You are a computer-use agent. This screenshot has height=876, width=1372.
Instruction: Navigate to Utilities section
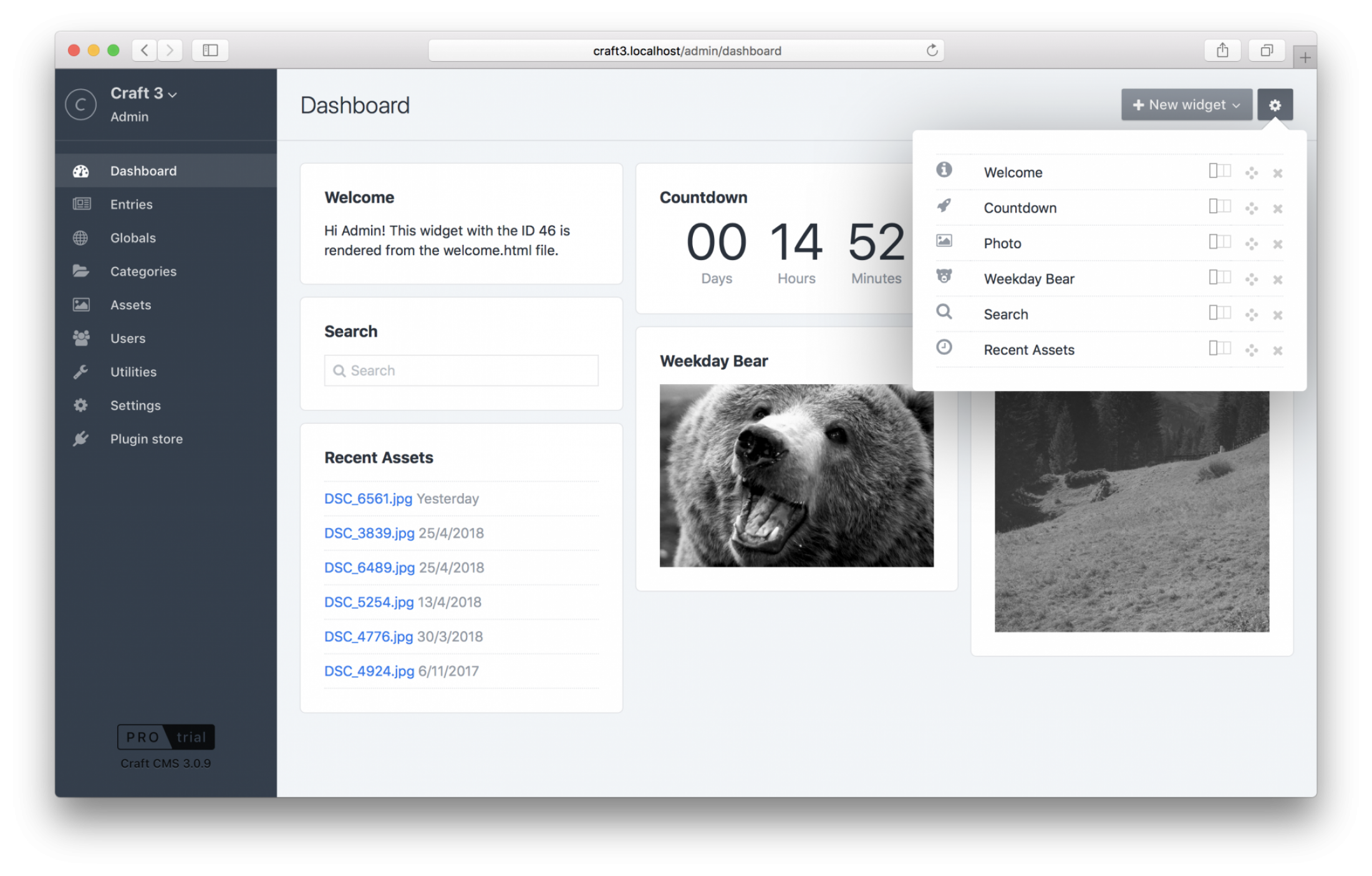point(133,372)
